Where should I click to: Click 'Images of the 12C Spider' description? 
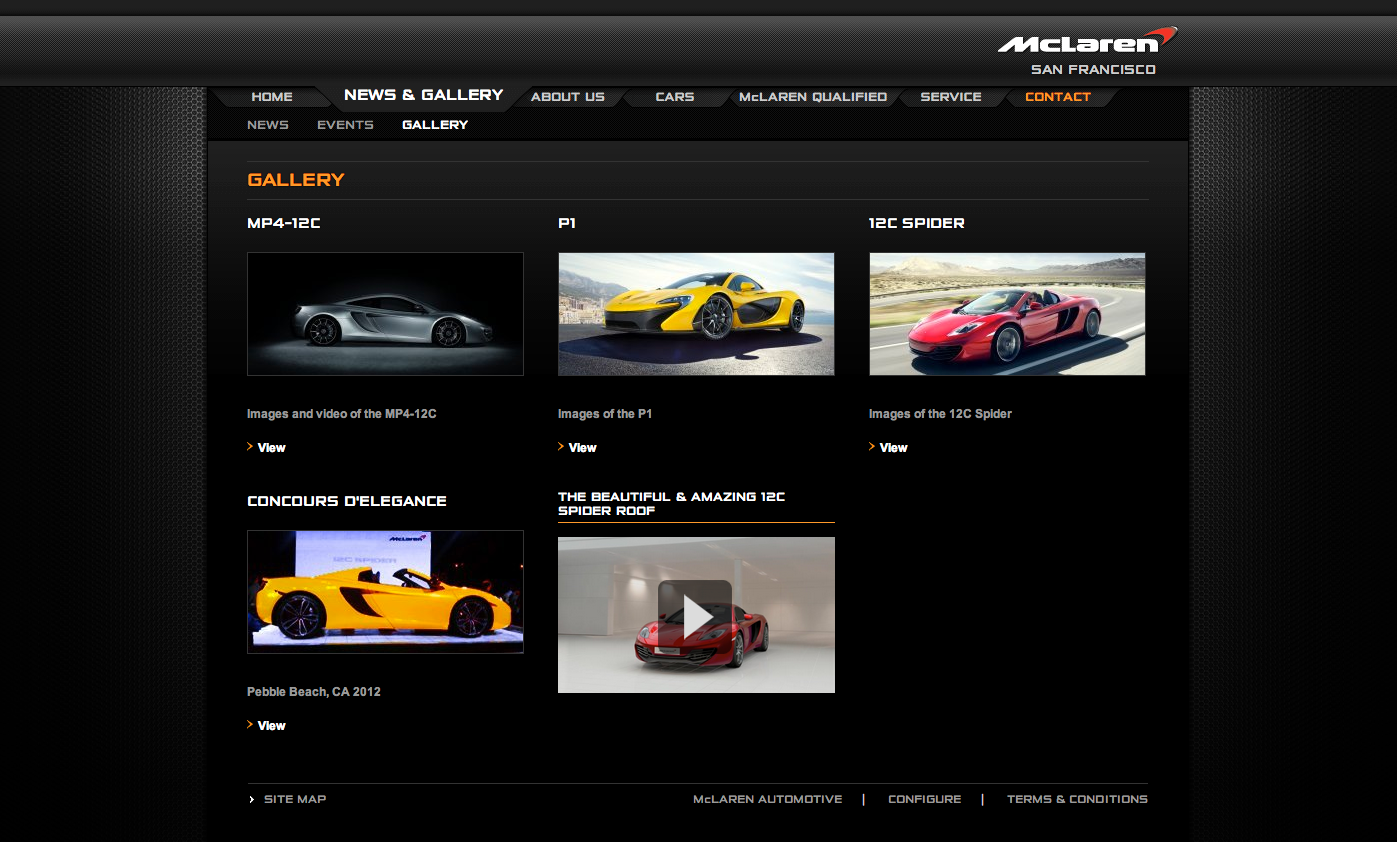940,414
